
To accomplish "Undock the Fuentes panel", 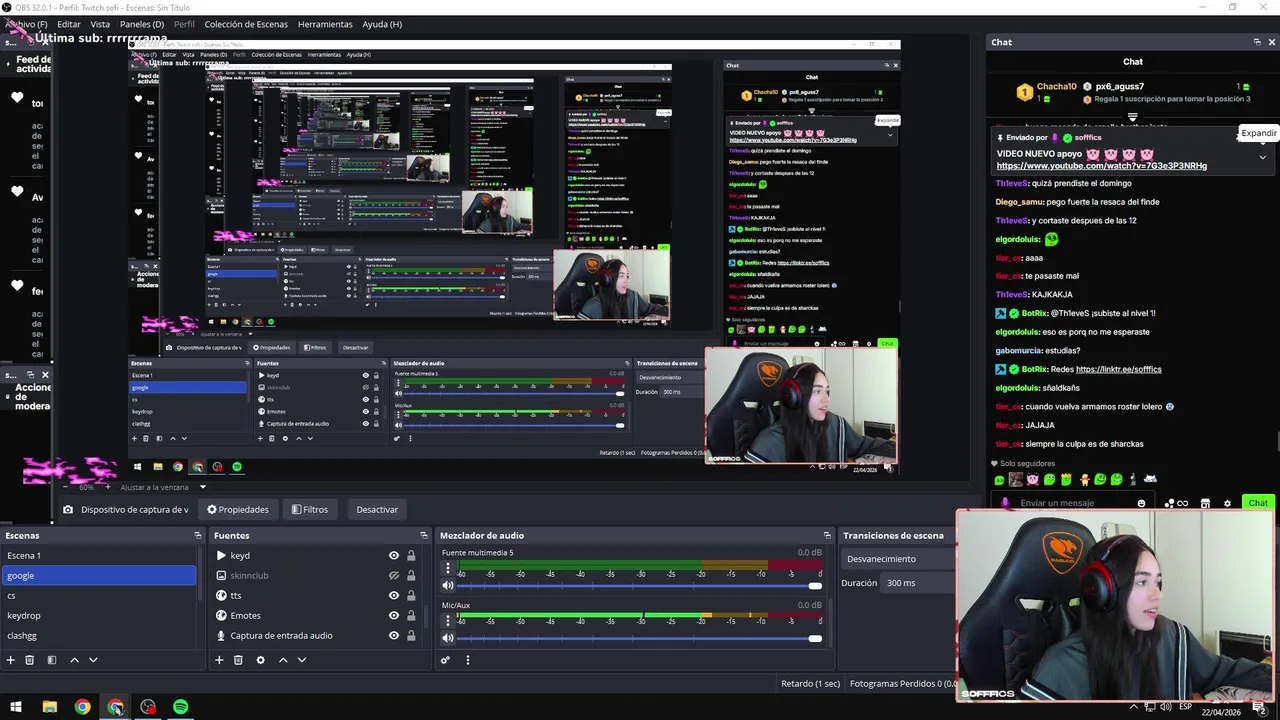I will pos(422,536).
